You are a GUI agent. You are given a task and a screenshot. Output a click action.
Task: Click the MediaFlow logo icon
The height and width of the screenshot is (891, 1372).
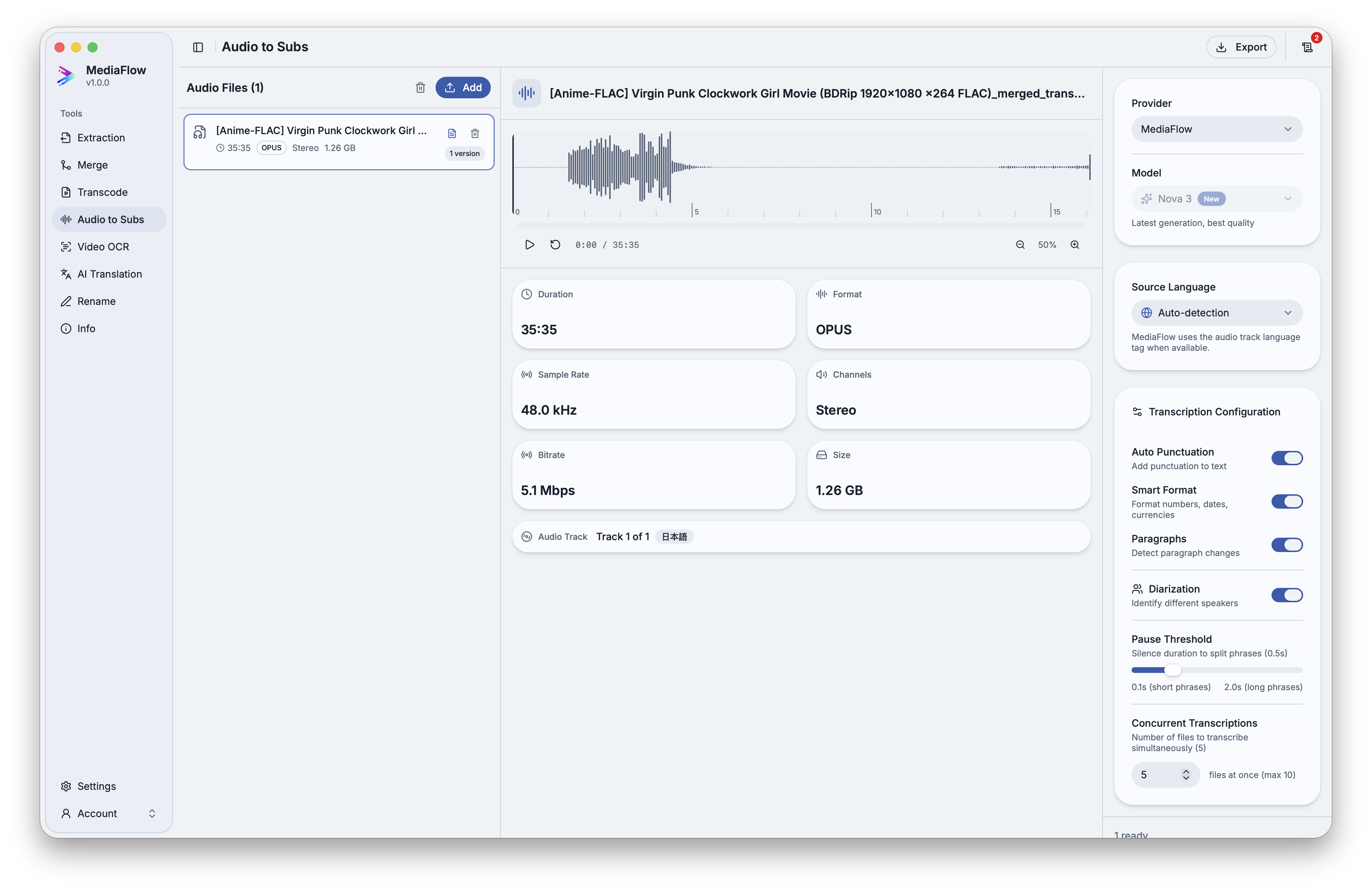point(66,75)
